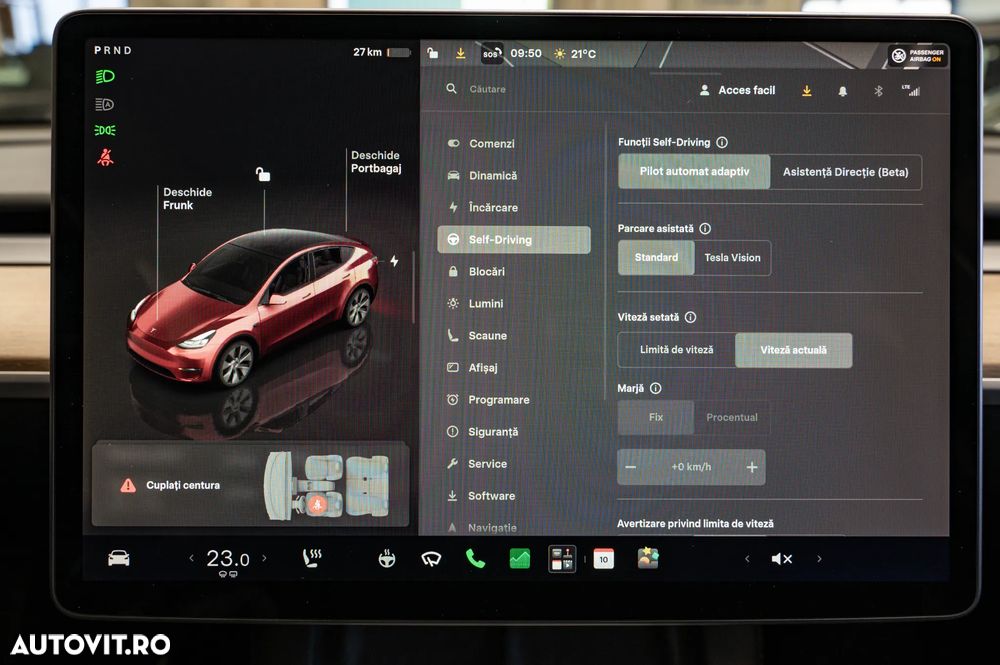Open the arcade joystick app icon
The height and width of the screenshot is (665, 1000).
pos(562,559)
